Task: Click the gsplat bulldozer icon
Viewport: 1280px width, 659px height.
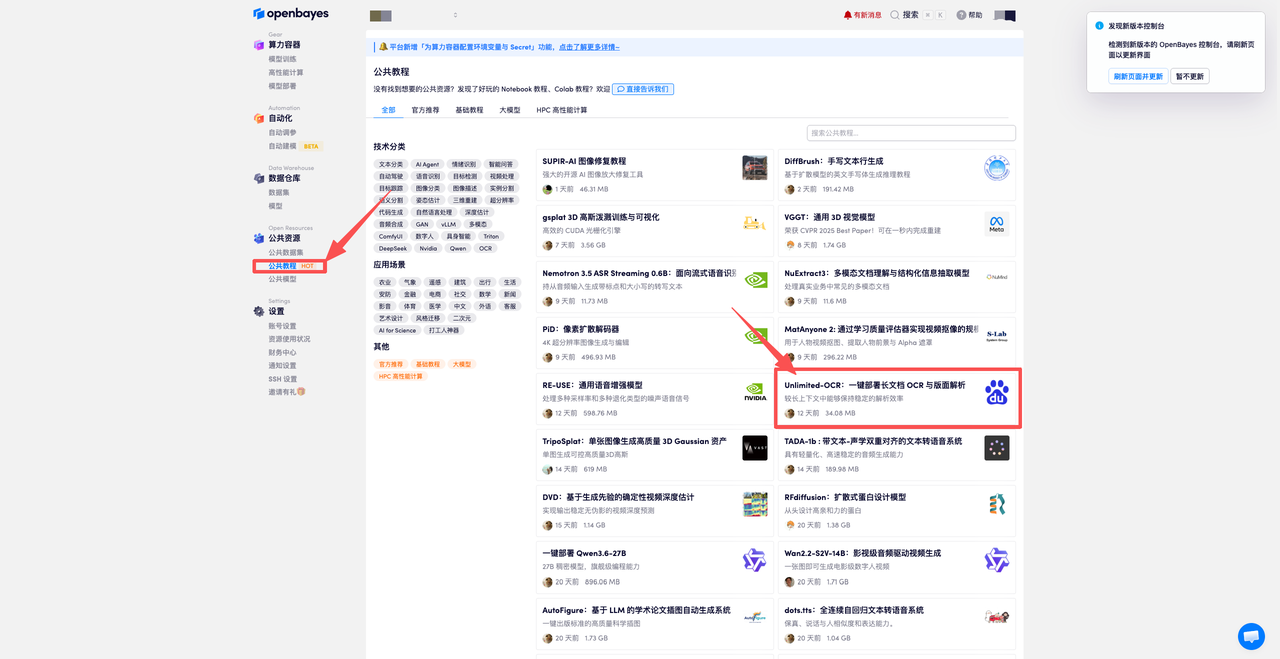Action: [755, 224]
